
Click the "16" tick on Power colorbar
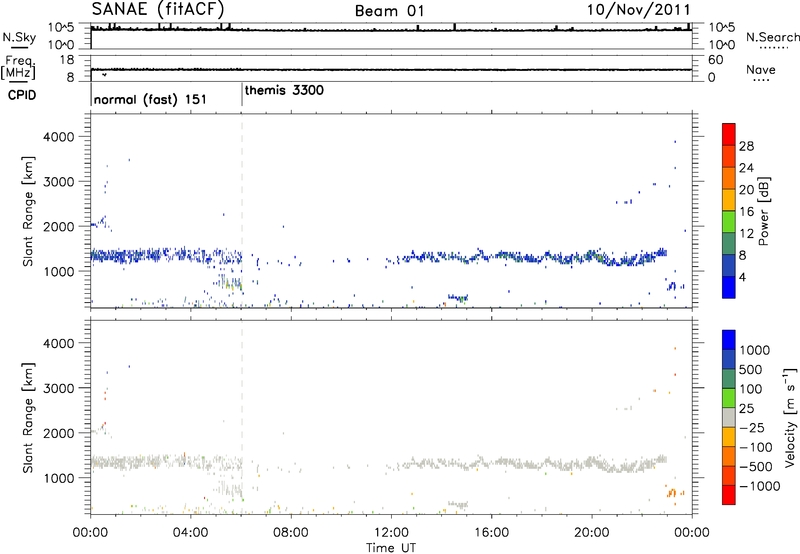[746, 212]
